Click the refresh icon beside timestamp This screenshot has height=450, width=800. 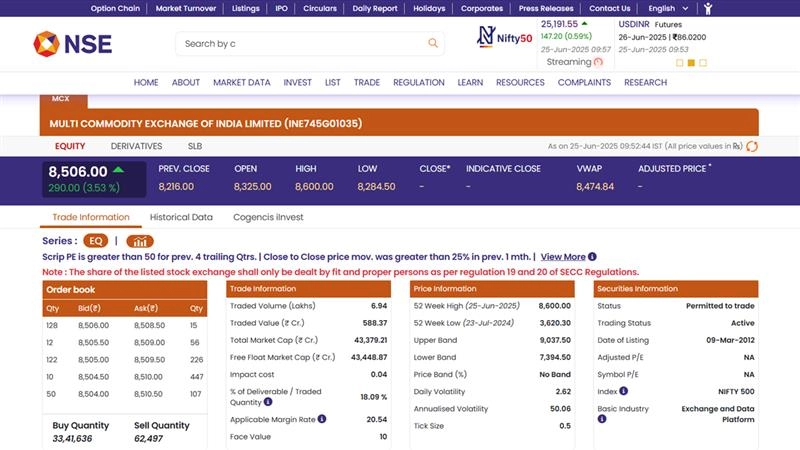(752, 146)
